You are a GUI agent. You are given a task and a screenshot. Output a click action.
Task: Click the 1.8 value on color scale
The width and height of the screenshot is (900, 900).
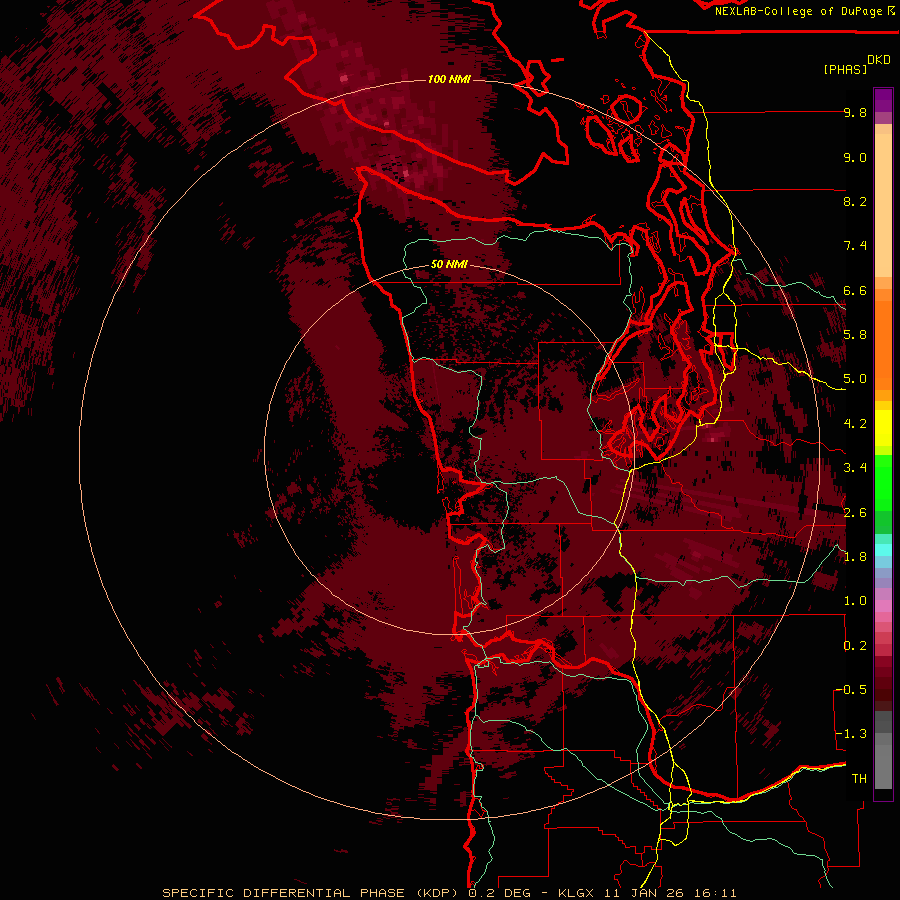[x=855, y=557]
